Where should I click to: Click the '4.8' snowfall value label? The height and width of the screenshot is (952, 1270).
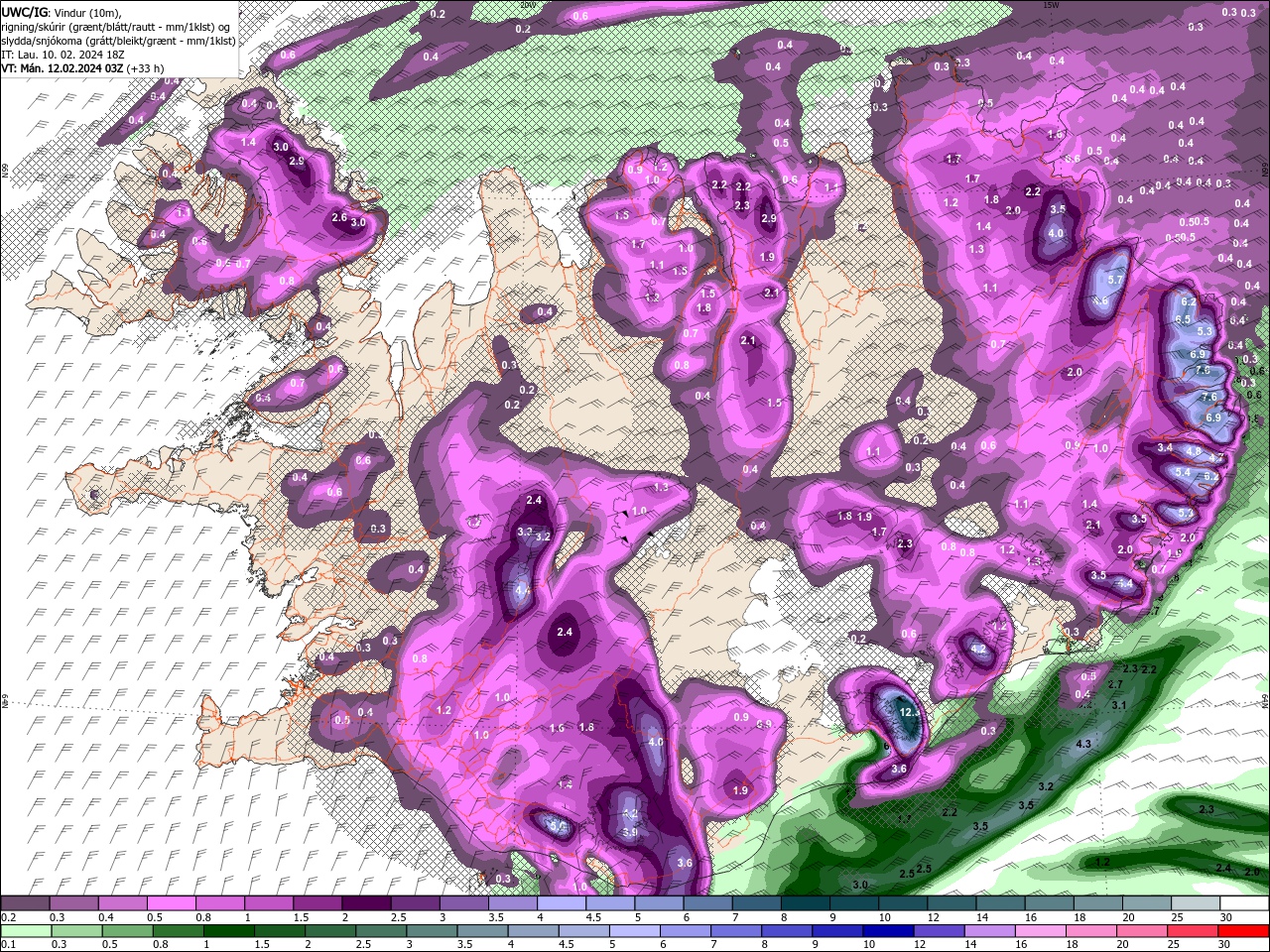click(x=1194, y=451)
